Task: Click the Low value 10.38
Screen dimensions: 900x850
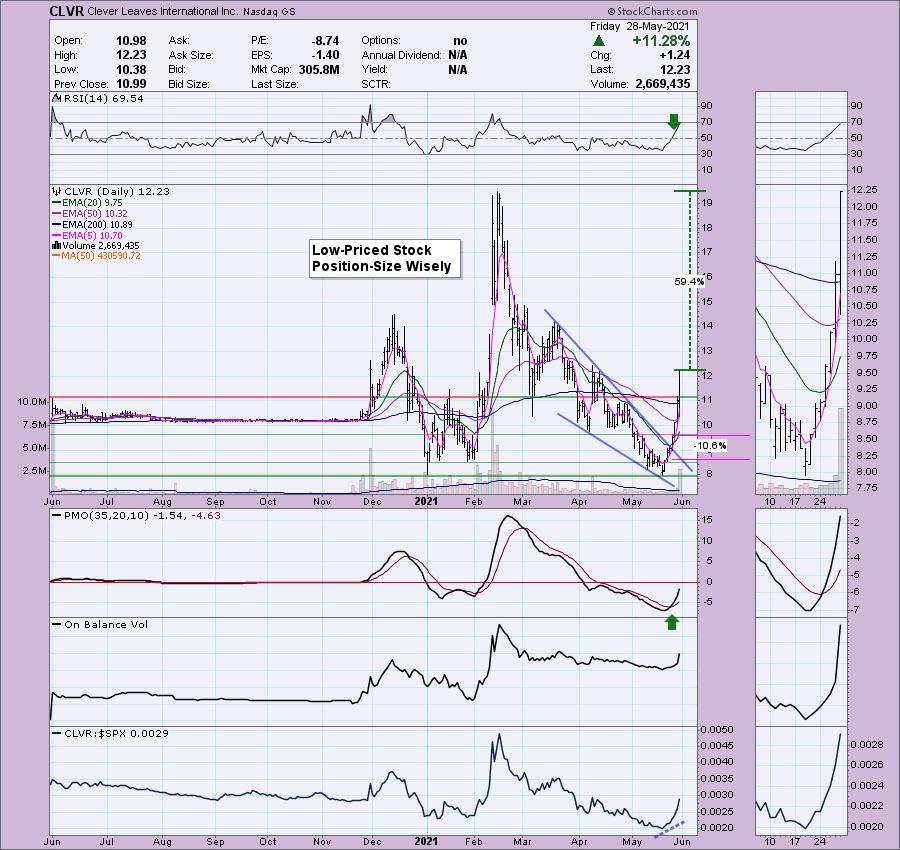Action: [131, 69]
